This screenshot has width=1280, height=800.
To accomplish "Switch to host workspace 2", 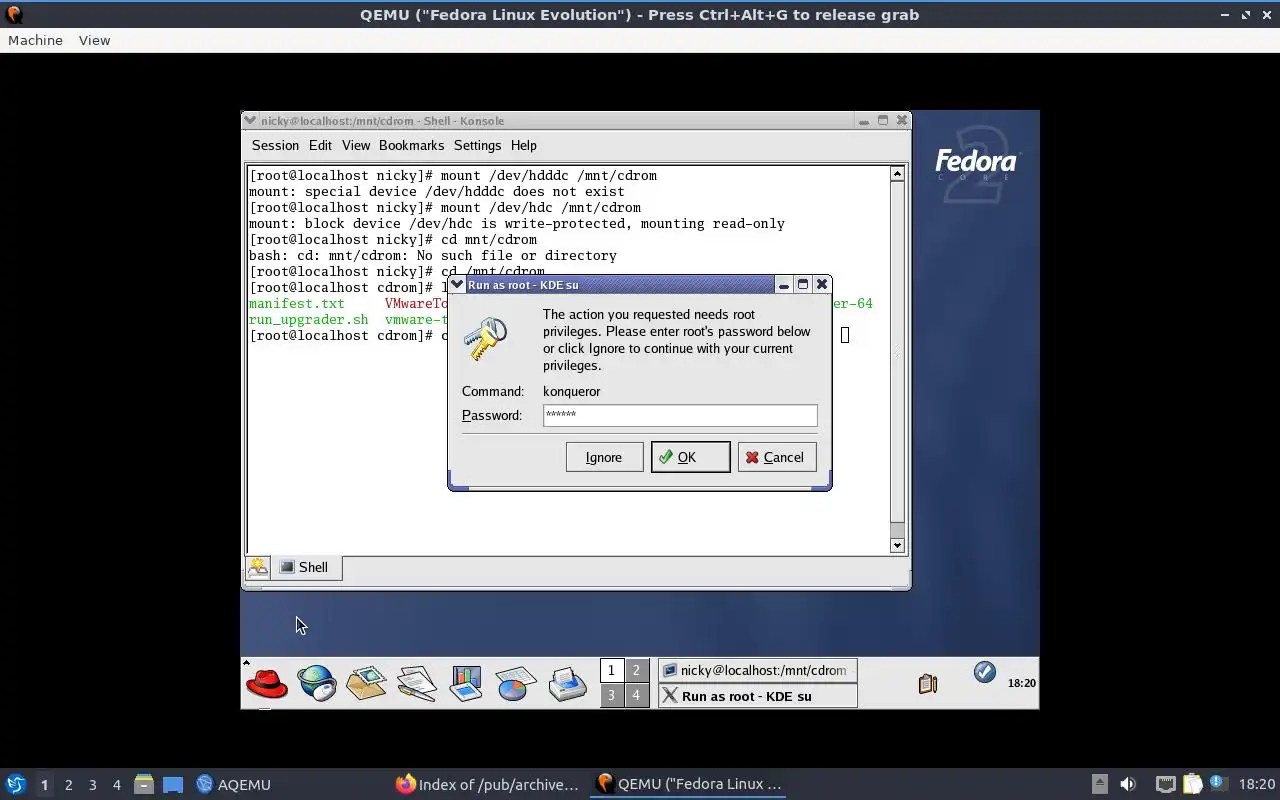I will [68, 785].
